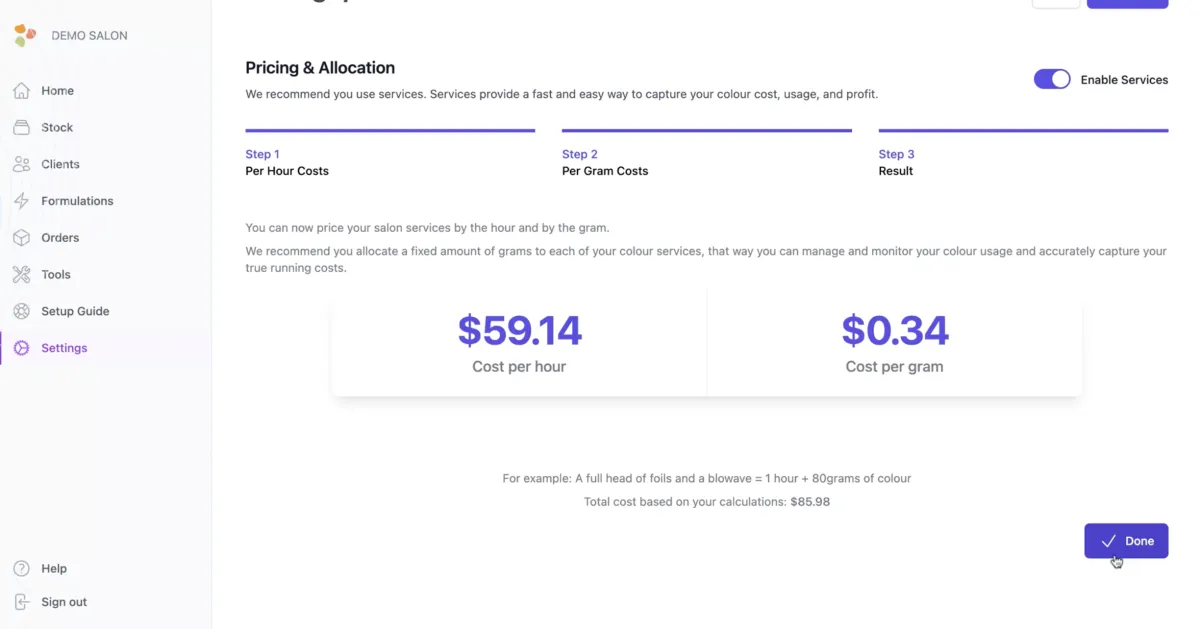The width and height of the screenshot is (1200, 629).
Task: Click the Help question mark icon
Action: point(21,569)
